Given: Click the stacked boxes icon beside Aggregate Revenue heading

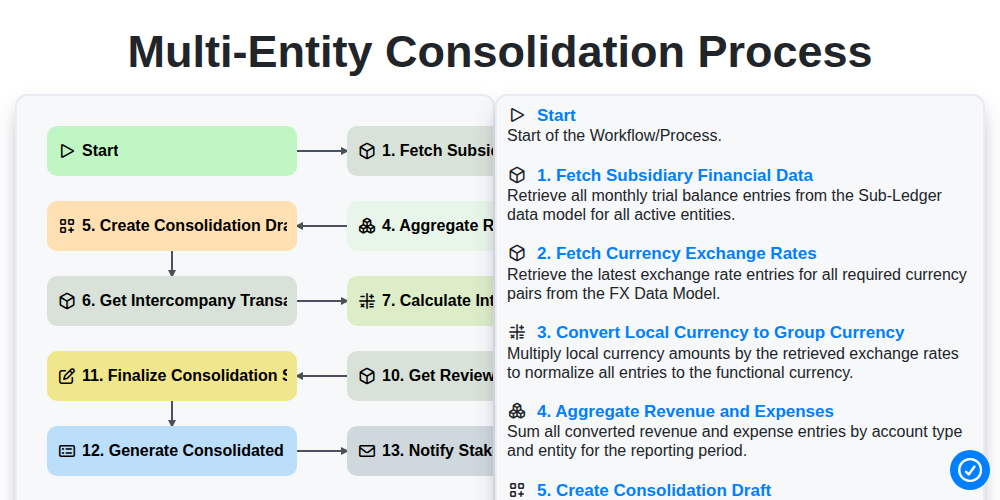Looking at the screenshot, I should coord(517,411).
